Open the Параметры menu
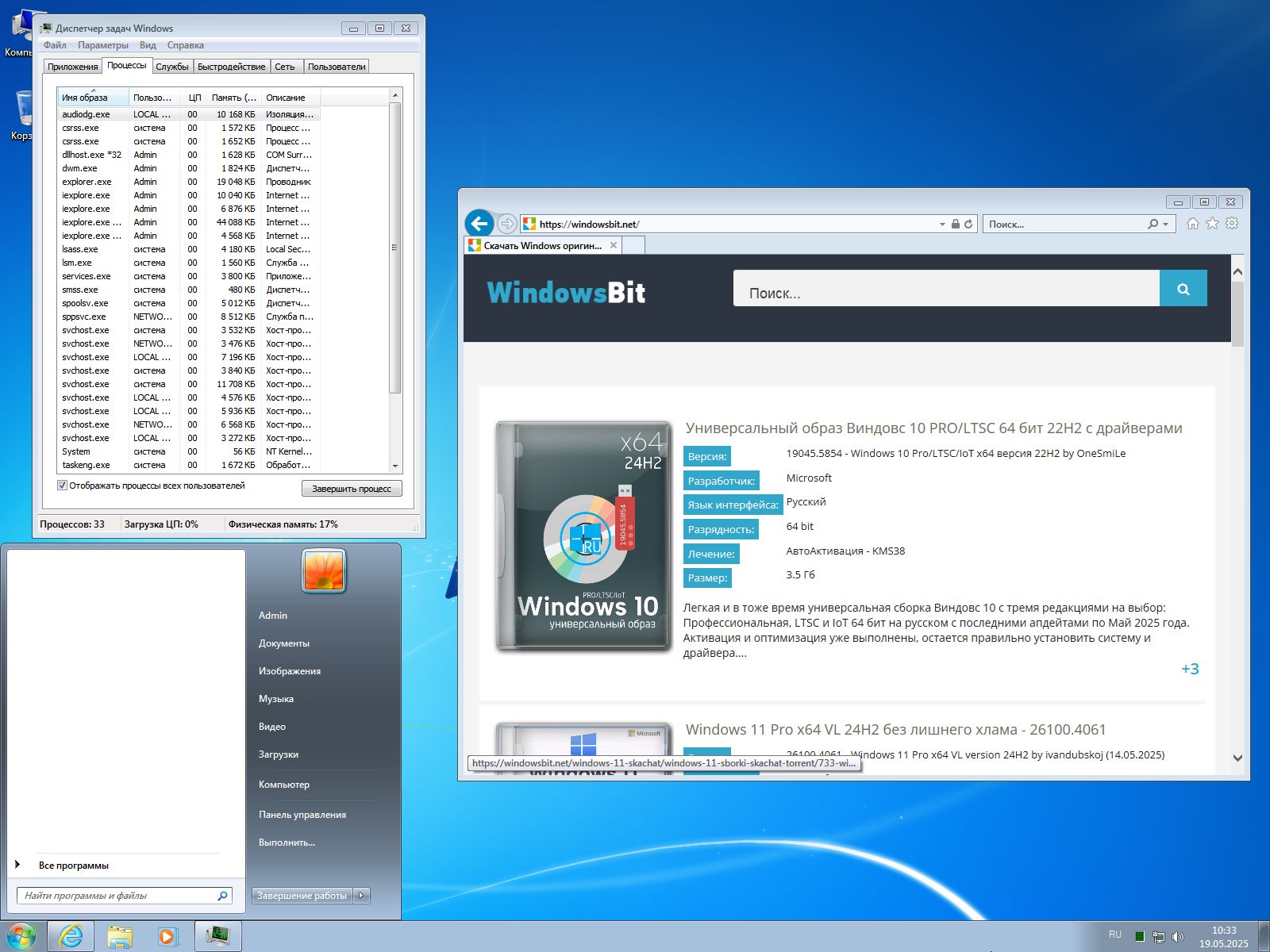This screenshot has width=1270, height=952. 103,45
